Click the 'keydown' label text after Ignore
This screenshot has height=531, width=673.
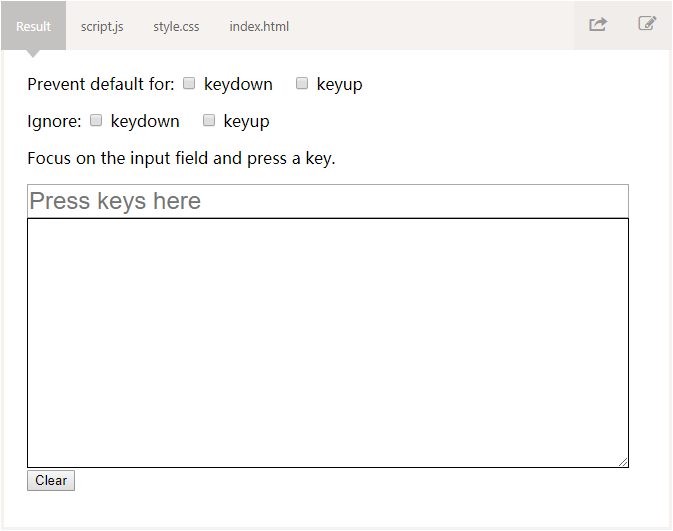point(145,121)
